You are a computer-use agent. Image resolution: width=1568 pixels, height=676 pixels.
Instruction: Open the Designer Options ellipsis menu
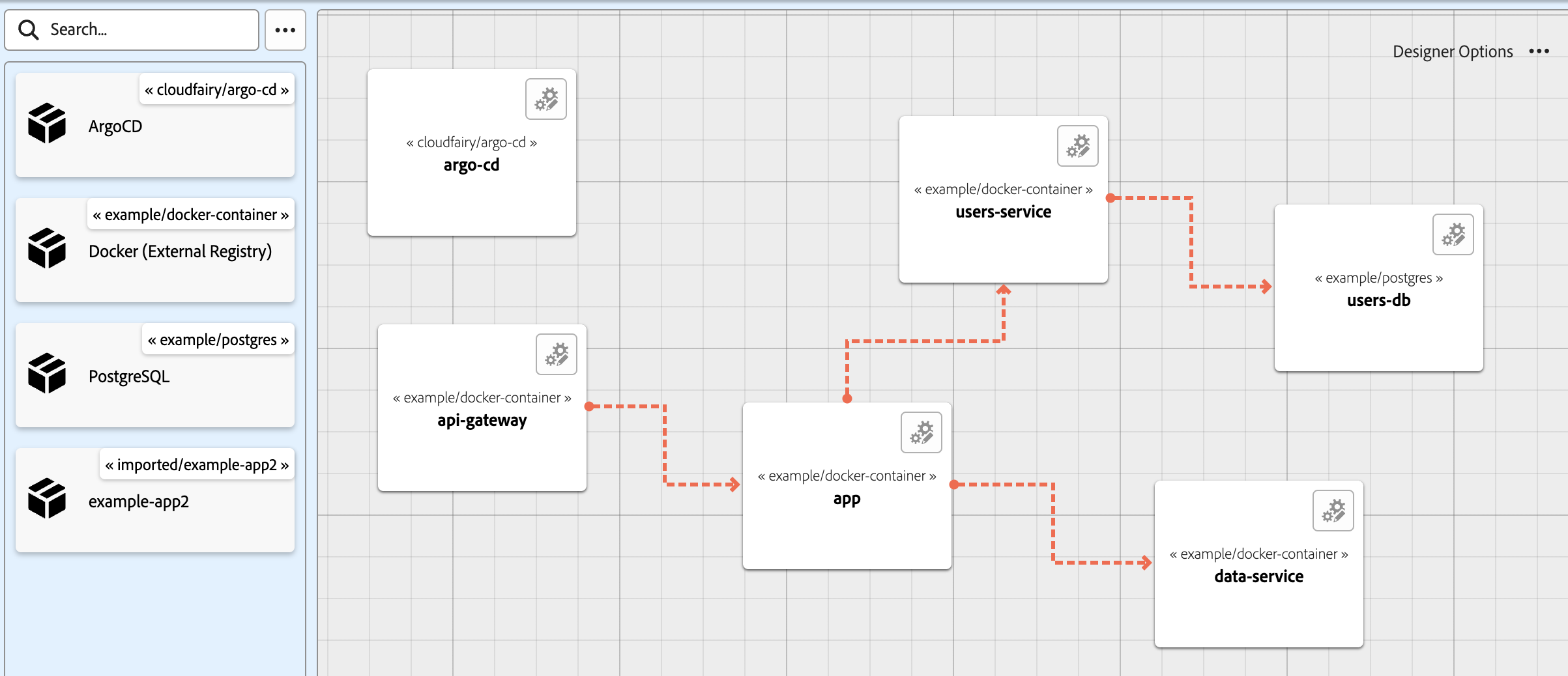click(1539, 51)
